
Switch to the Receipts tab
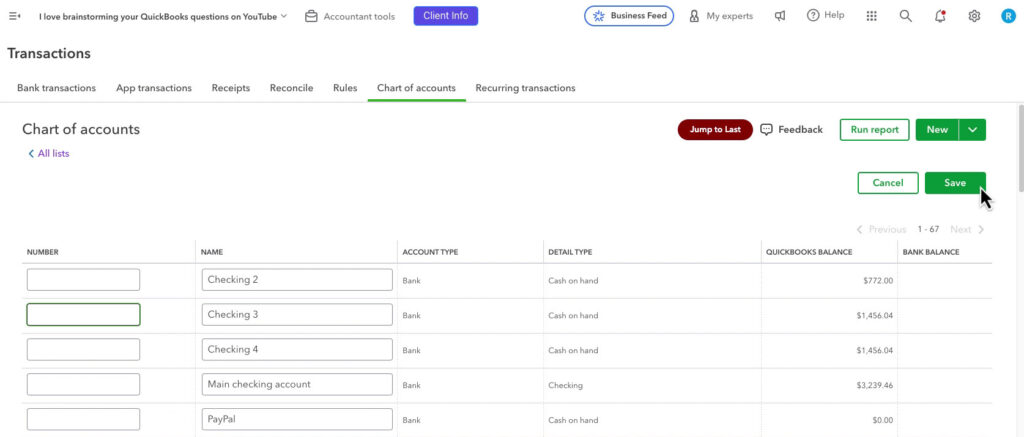[x=231, y=88]
